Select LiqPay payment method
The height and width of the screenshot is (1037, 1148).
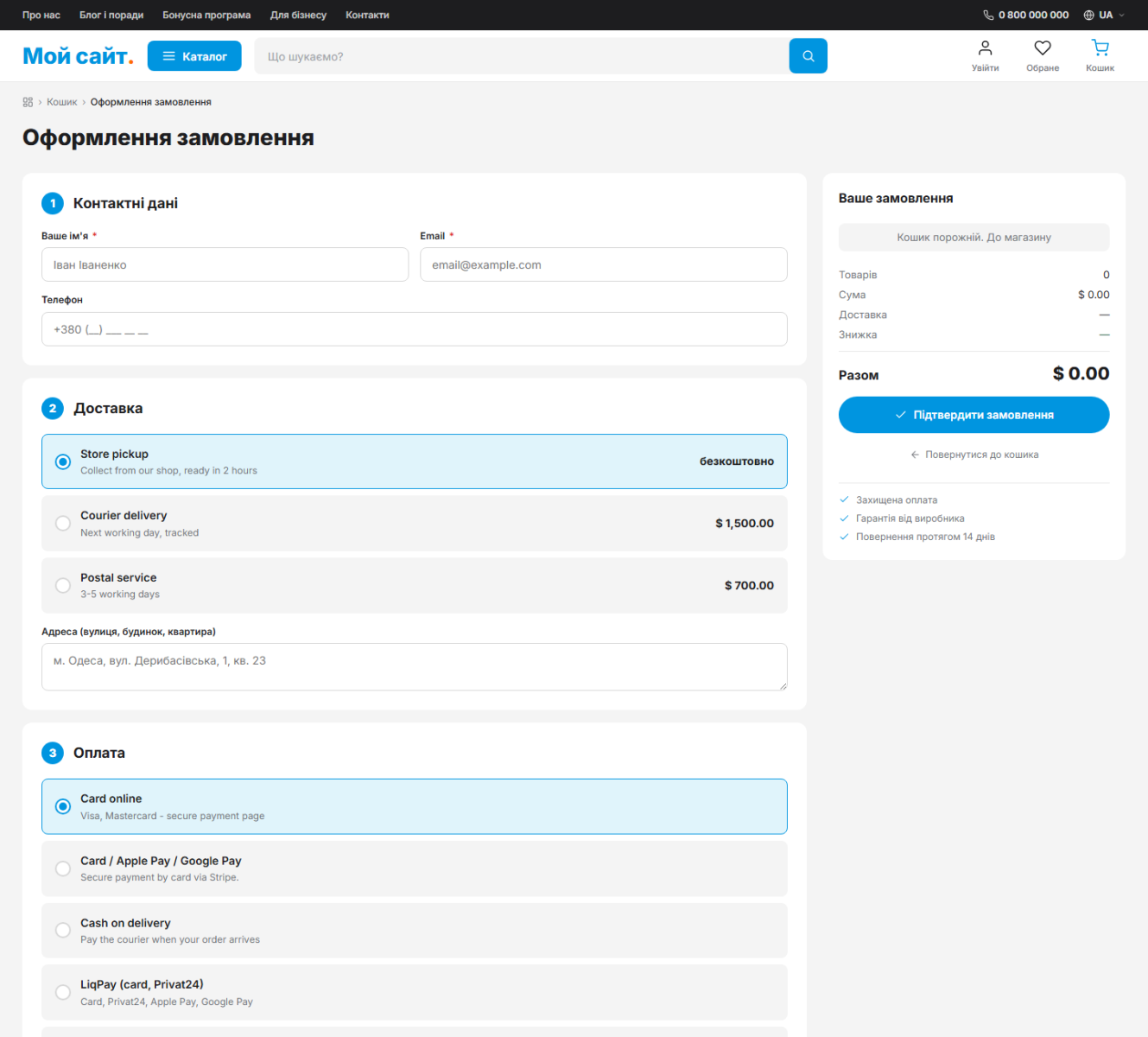point(415,992)
